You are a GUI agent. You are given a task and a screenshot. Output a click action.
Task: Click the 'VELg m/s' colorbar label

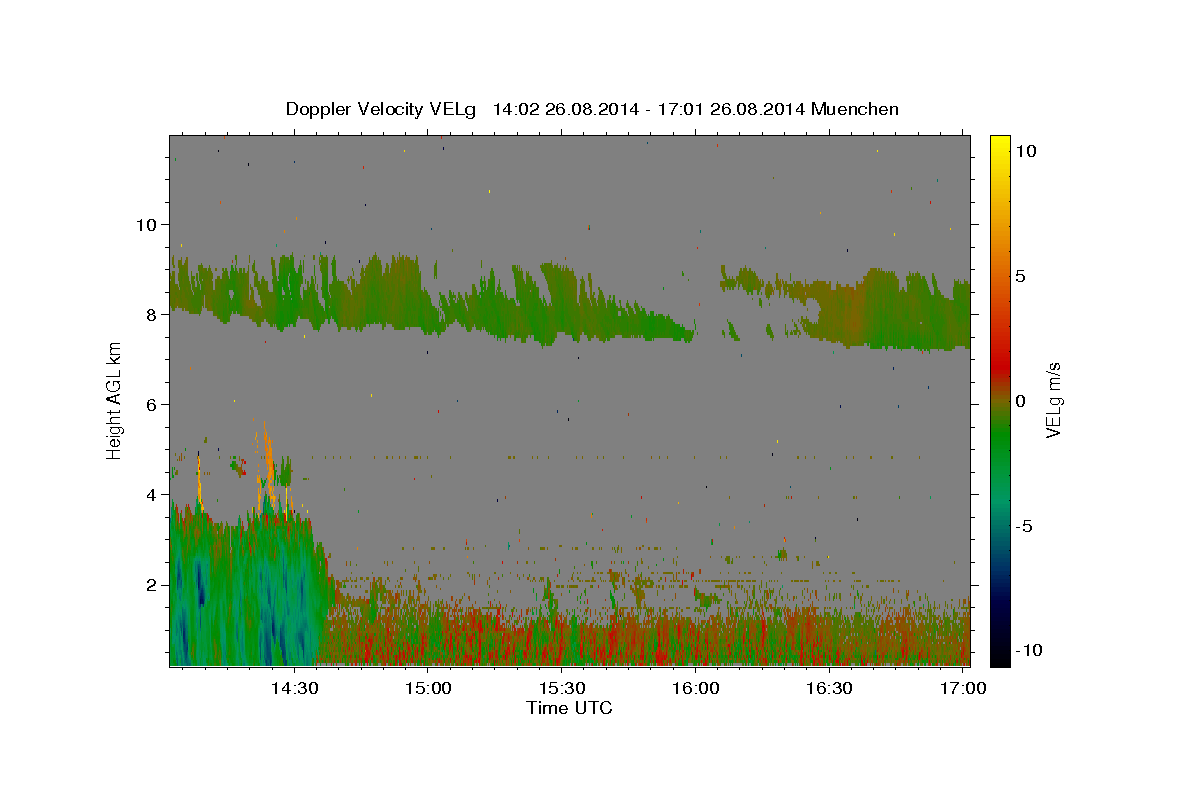pos(1053,400)
